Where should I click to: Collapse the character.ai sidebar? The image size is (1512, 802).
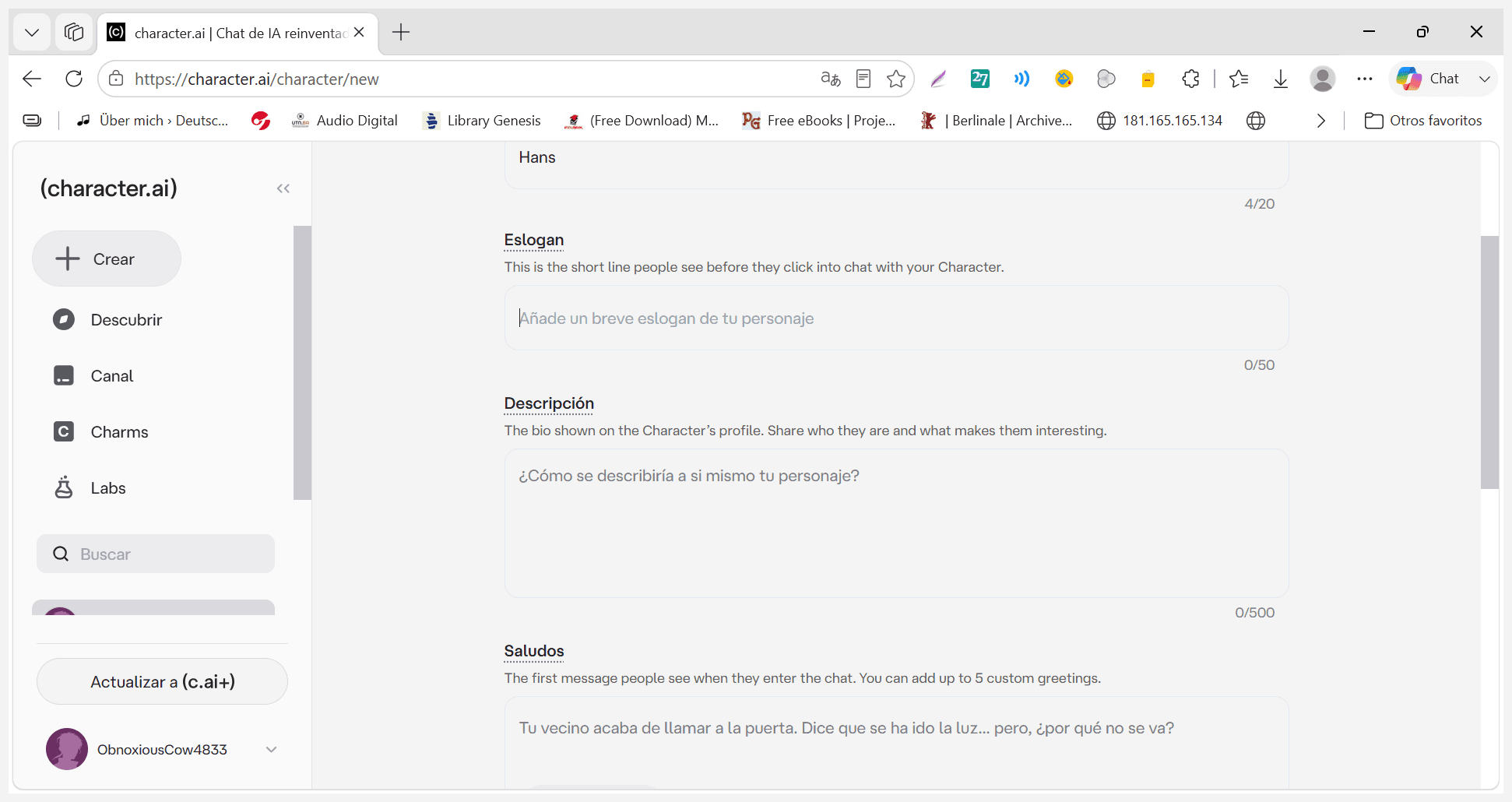coord(283,188)
